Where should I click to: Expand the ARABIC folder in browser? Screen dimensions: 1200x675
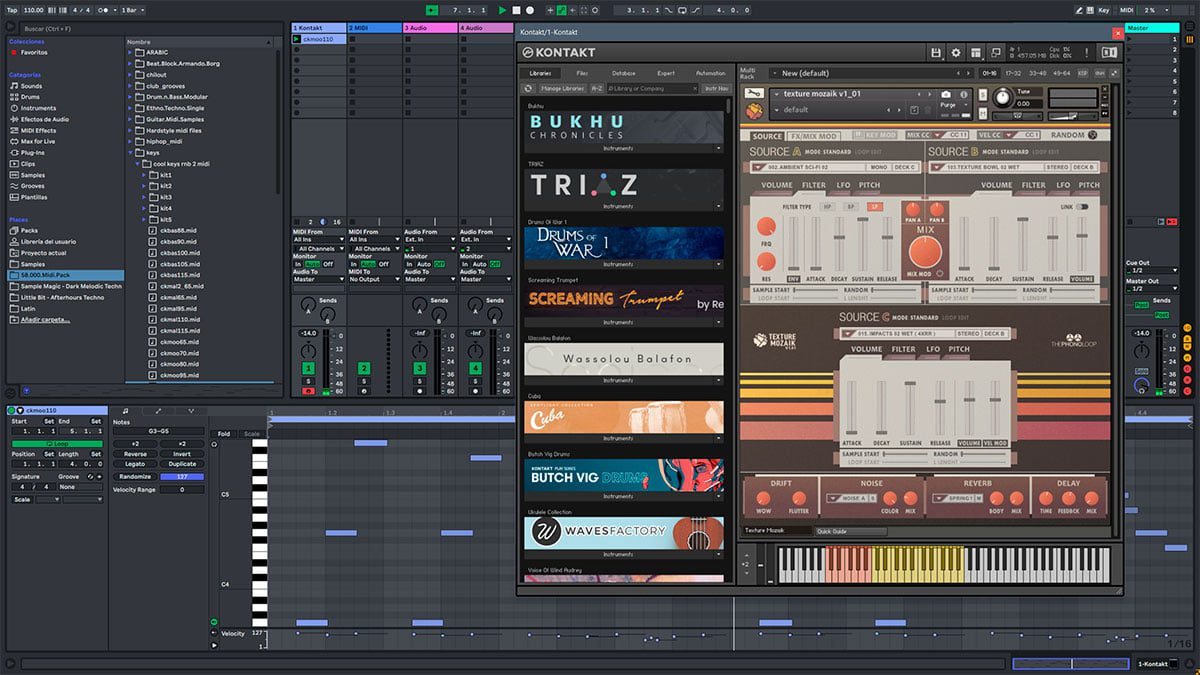click(131, 53)
